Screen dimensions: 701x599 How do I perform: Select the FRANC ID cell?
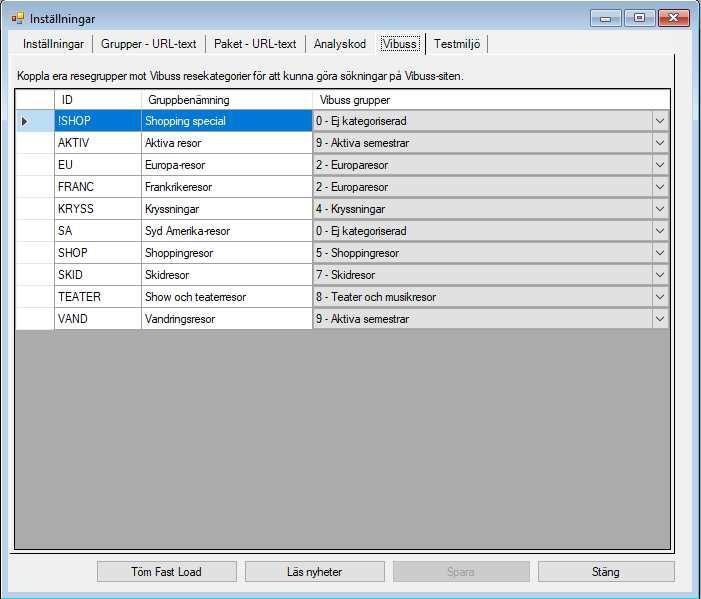(x=98, y=186)
